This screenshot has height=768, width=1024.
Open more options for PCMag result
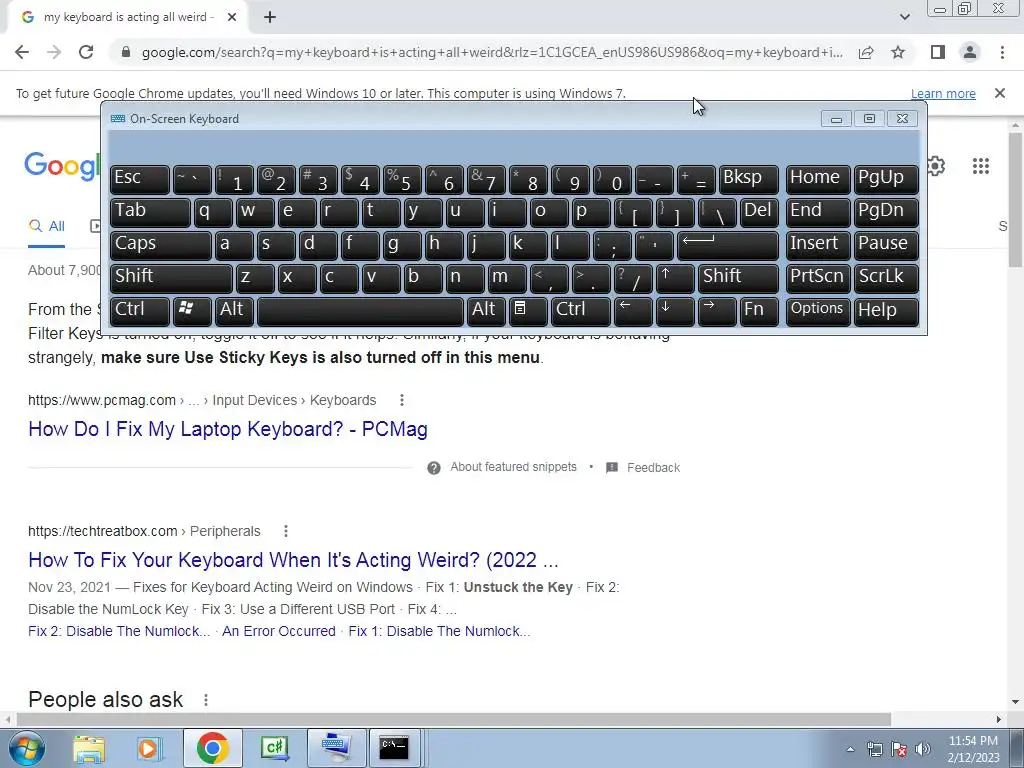point(402,400)
